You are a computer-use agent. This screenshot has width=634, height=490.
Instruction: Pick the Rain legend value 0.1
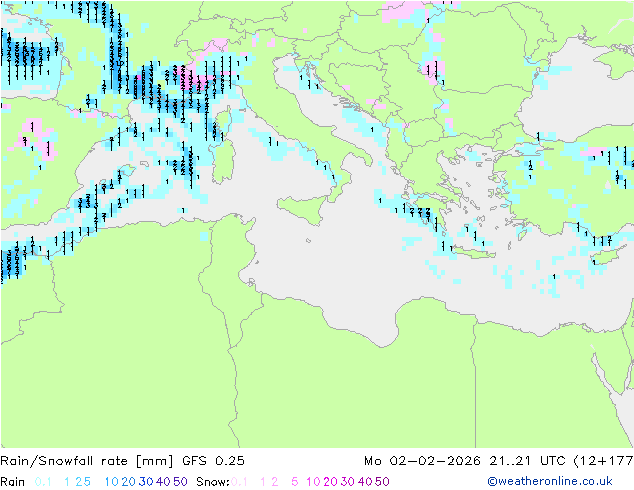click(43, 482)
